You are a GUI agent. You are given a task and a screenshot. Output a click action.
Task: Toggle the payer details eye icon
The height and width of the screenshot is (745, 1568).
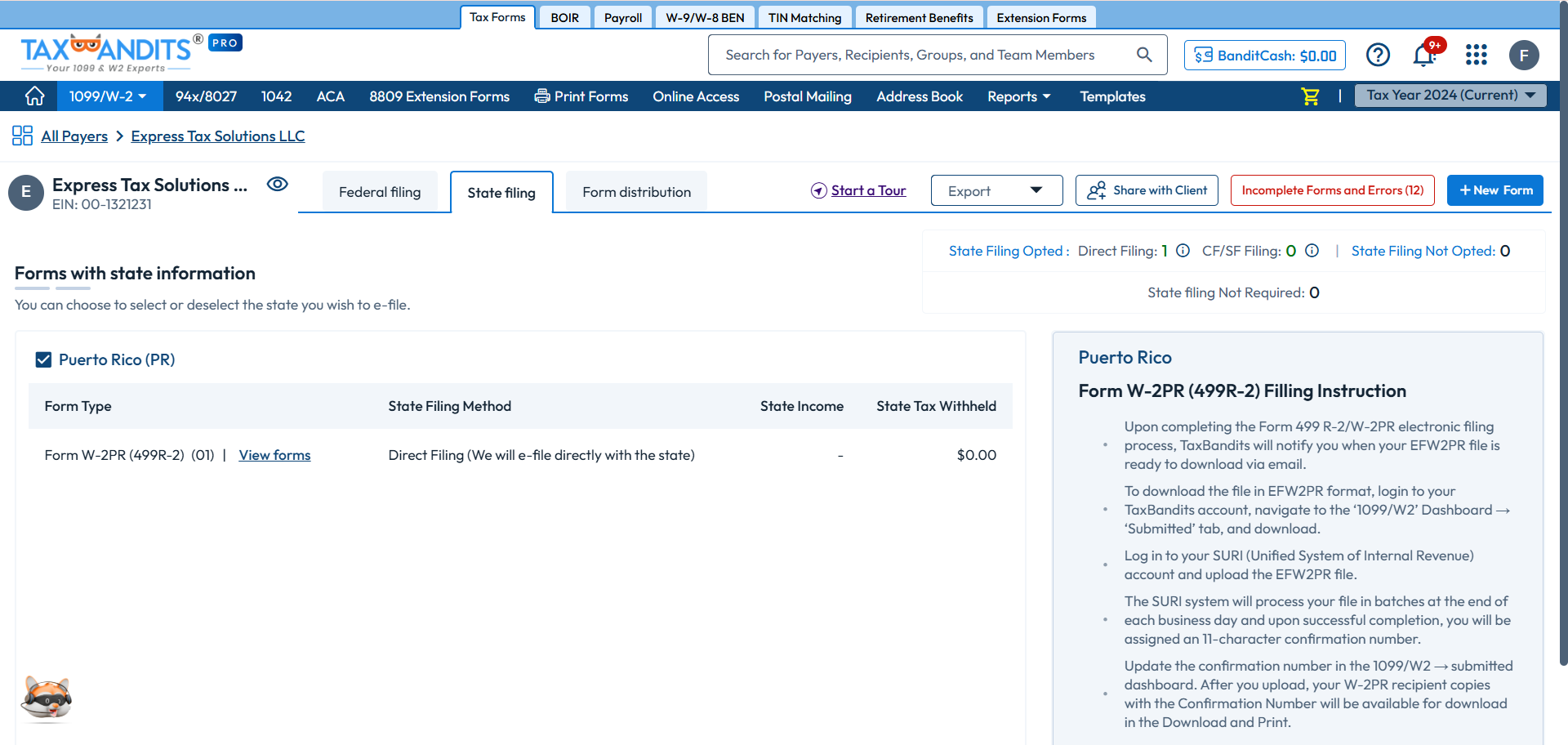278,184
